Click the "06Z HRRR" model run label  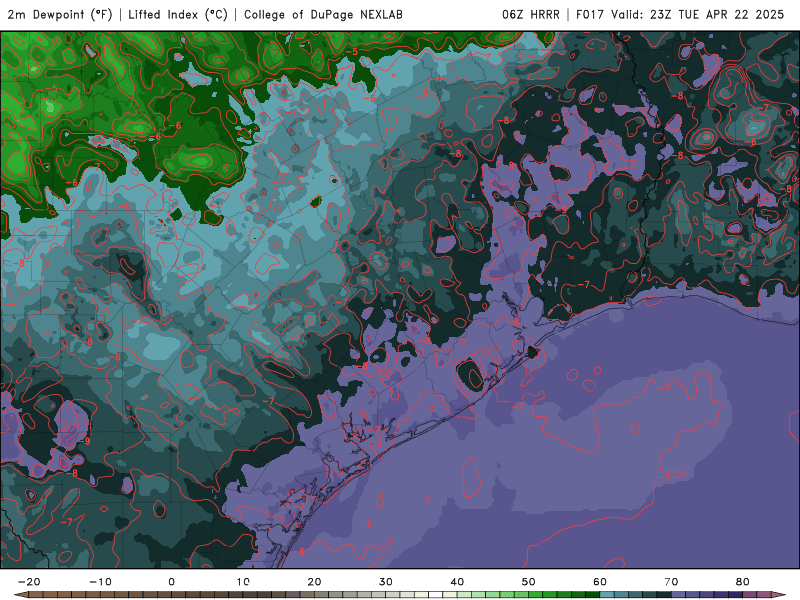click(x=531, y=15)
